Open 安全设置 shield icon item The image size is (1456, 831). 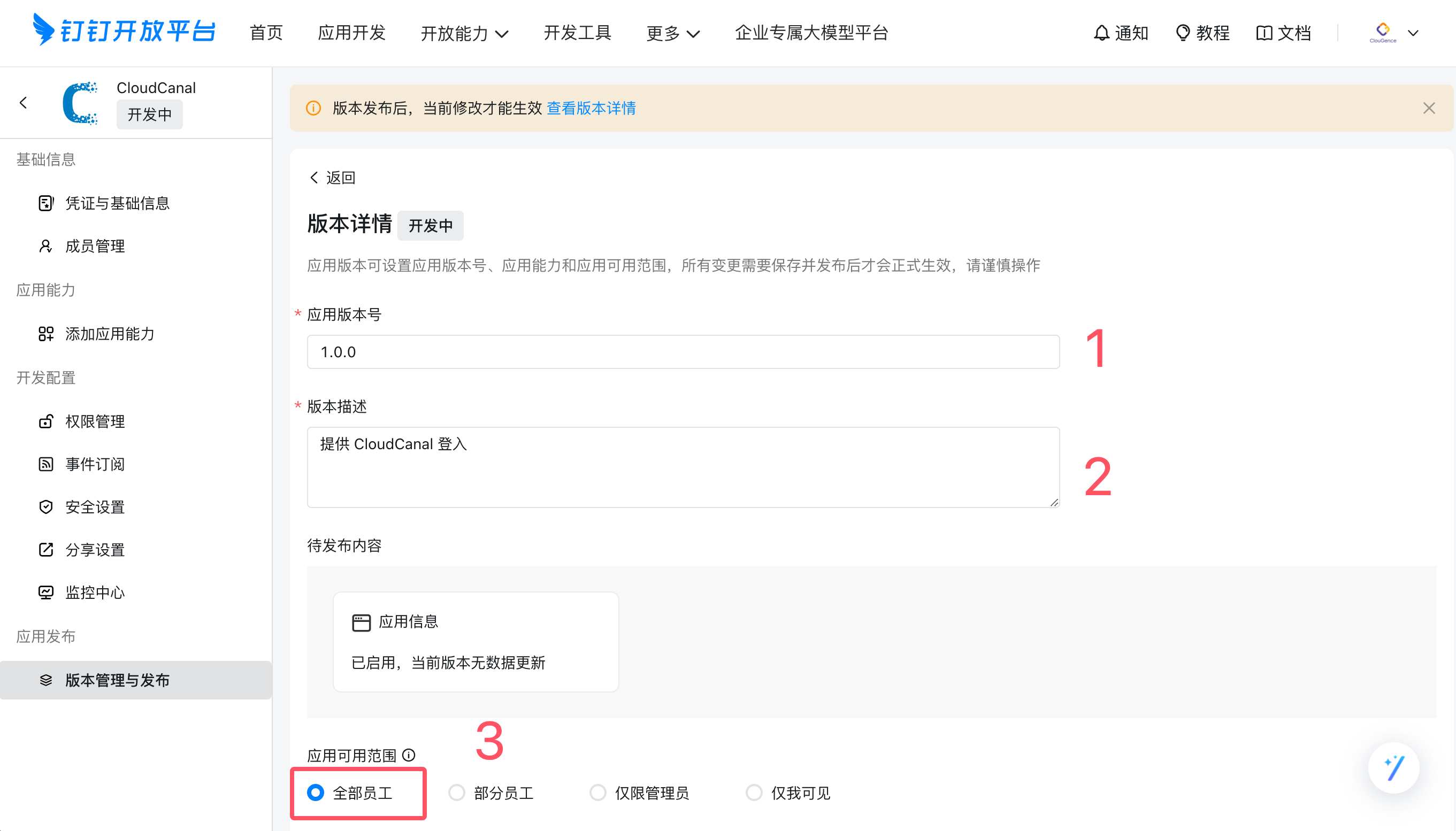tap(45, 507)
